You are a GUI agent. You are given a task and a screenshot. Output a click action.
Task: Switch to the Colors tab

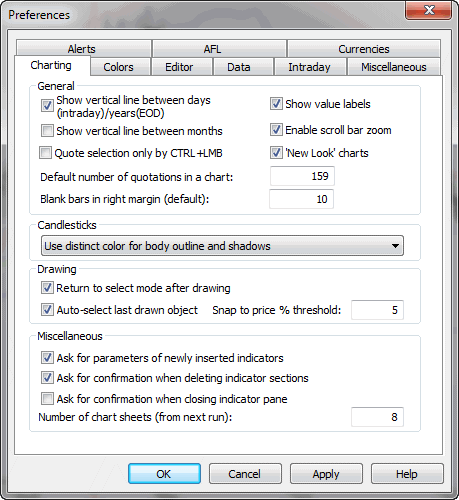118,67
